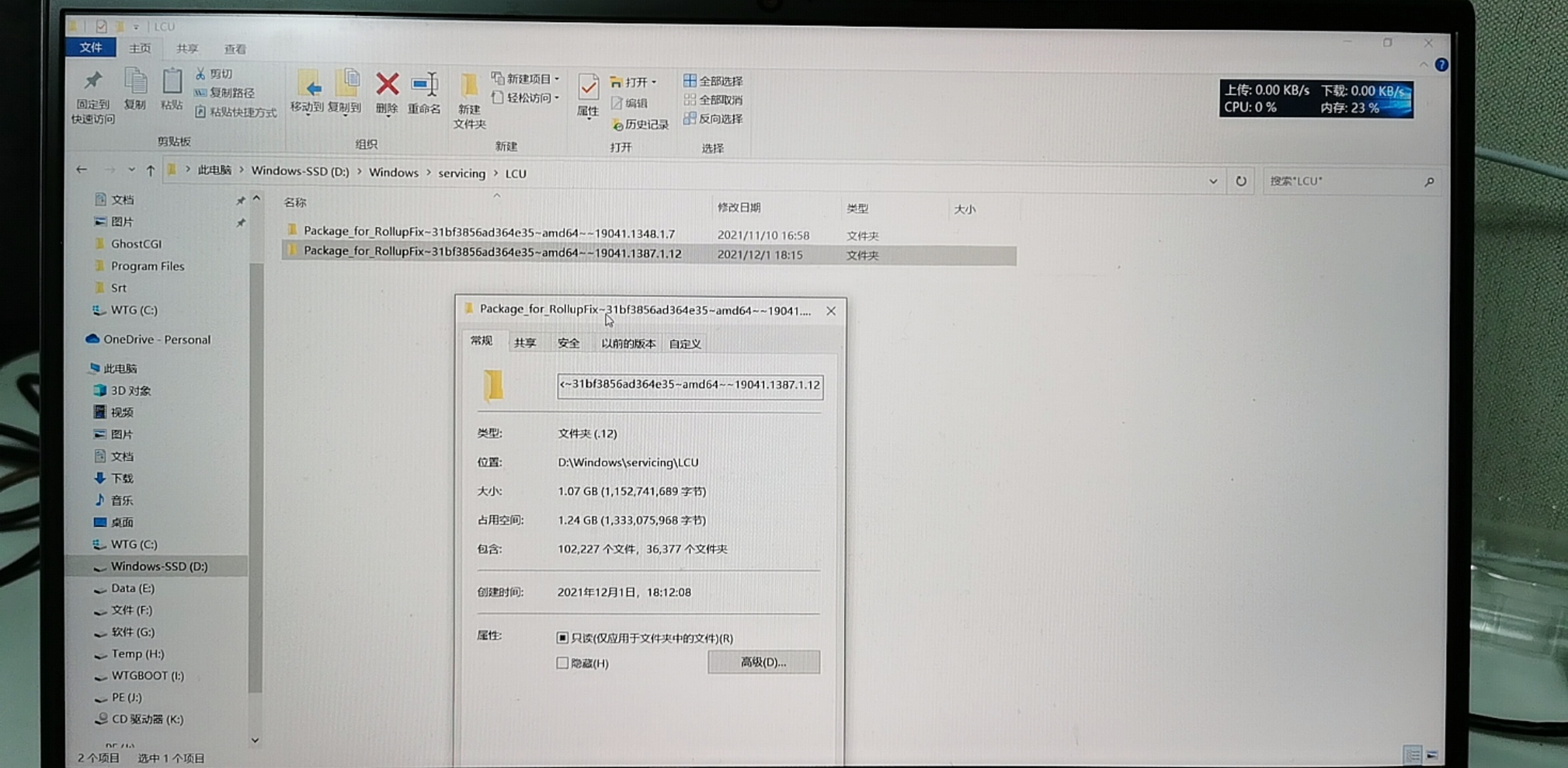Click the folder name field in dialog
The image size is (1568, 768).
pyautogui.click(x=690, y=385)
